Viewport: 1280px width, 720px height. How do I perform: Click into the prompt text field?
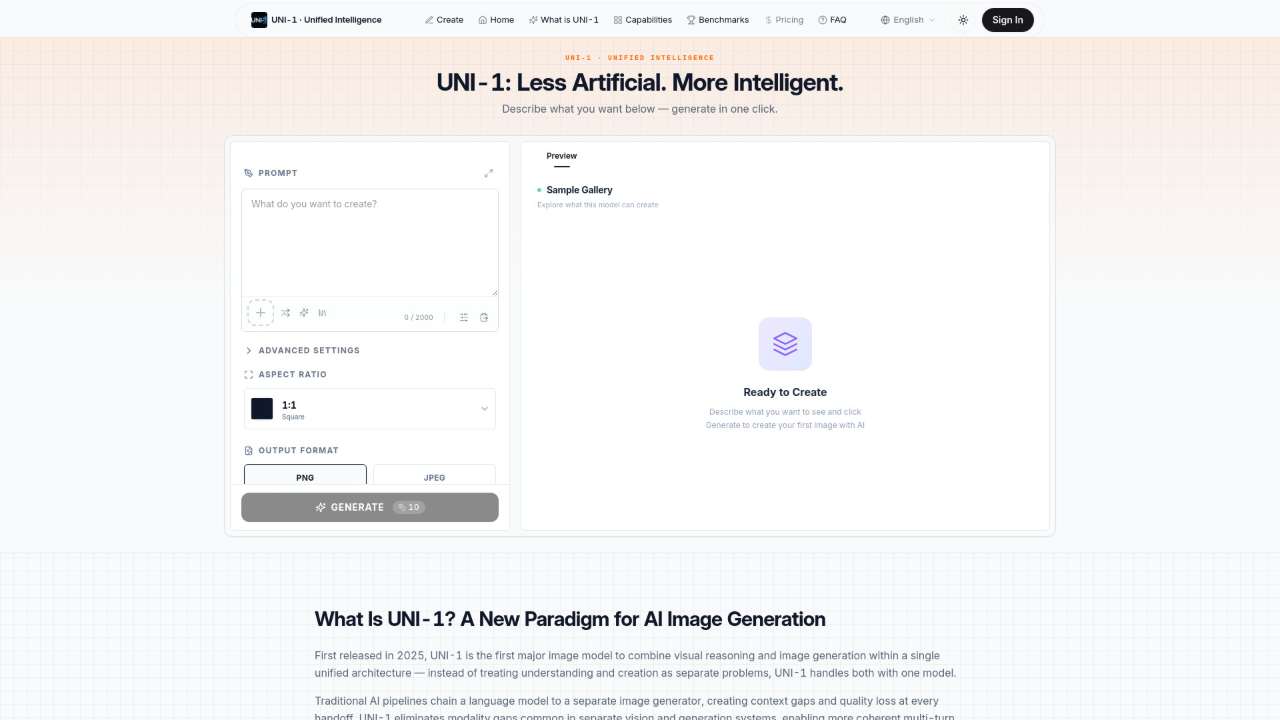coord(370,242)
